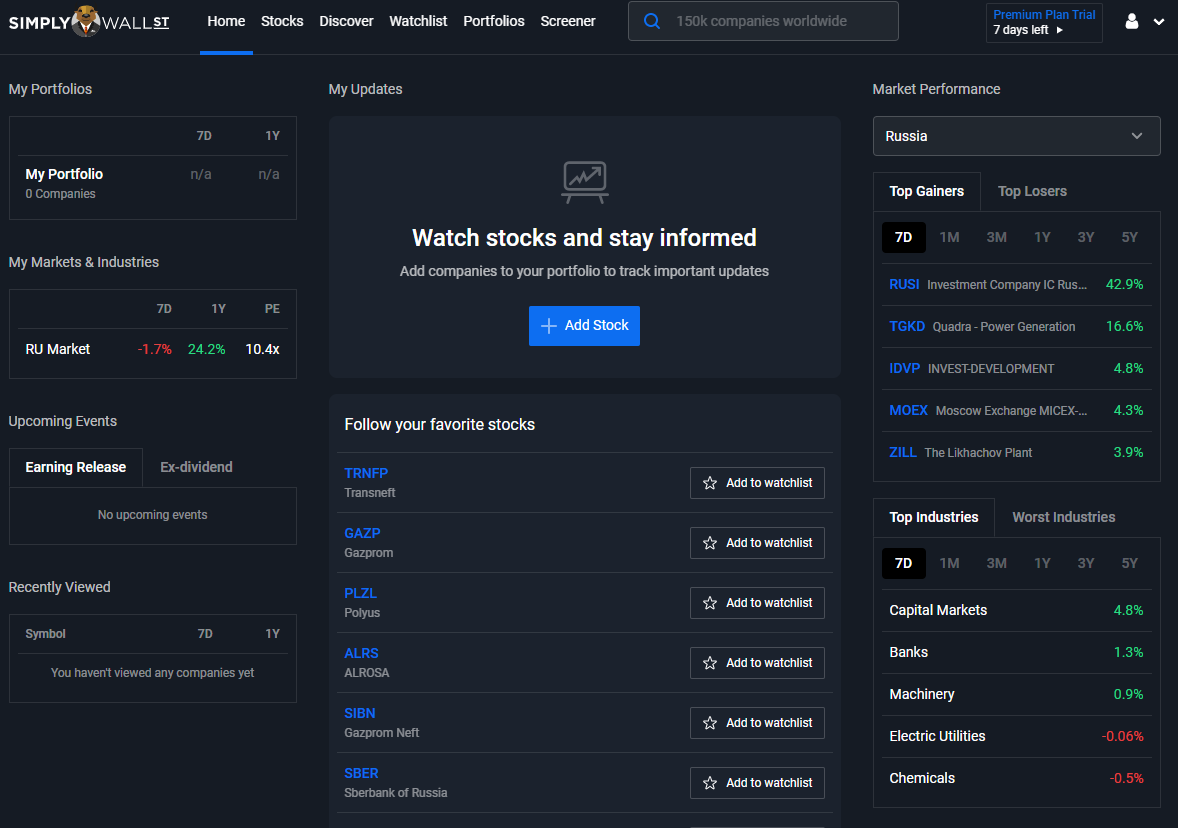Select 3Y period for Top Gainers
1178x828 pixels.
coord(1086,237)
